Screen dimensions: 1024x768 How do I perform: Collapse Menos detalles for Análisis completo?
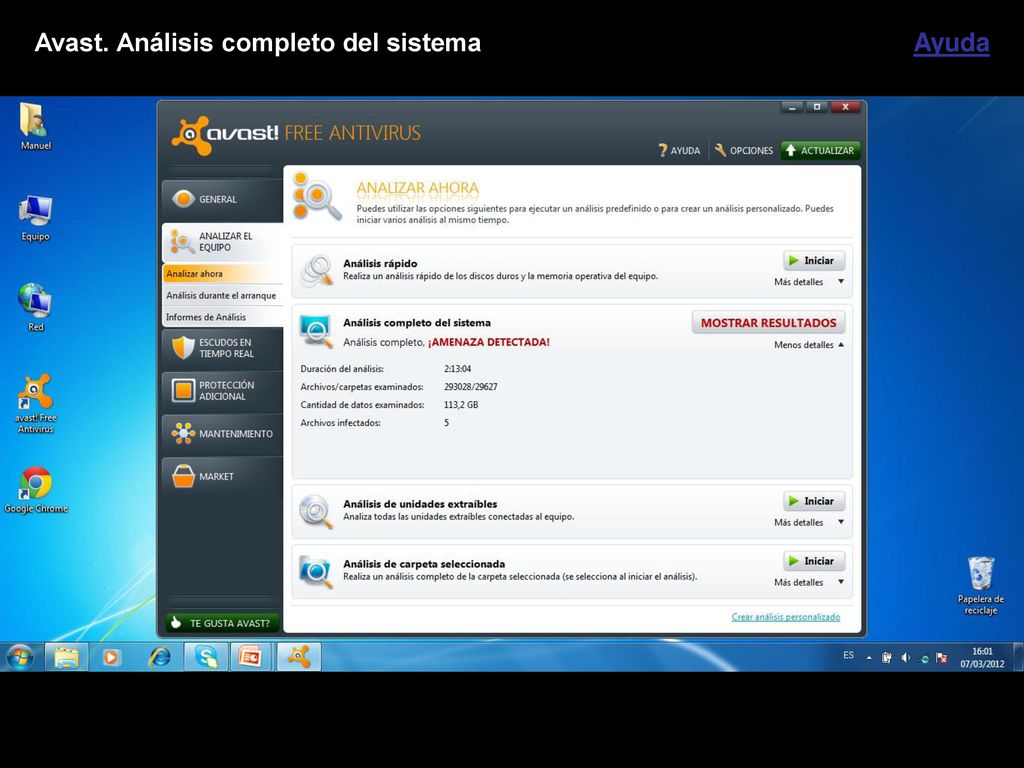click(x=809, y=345)
